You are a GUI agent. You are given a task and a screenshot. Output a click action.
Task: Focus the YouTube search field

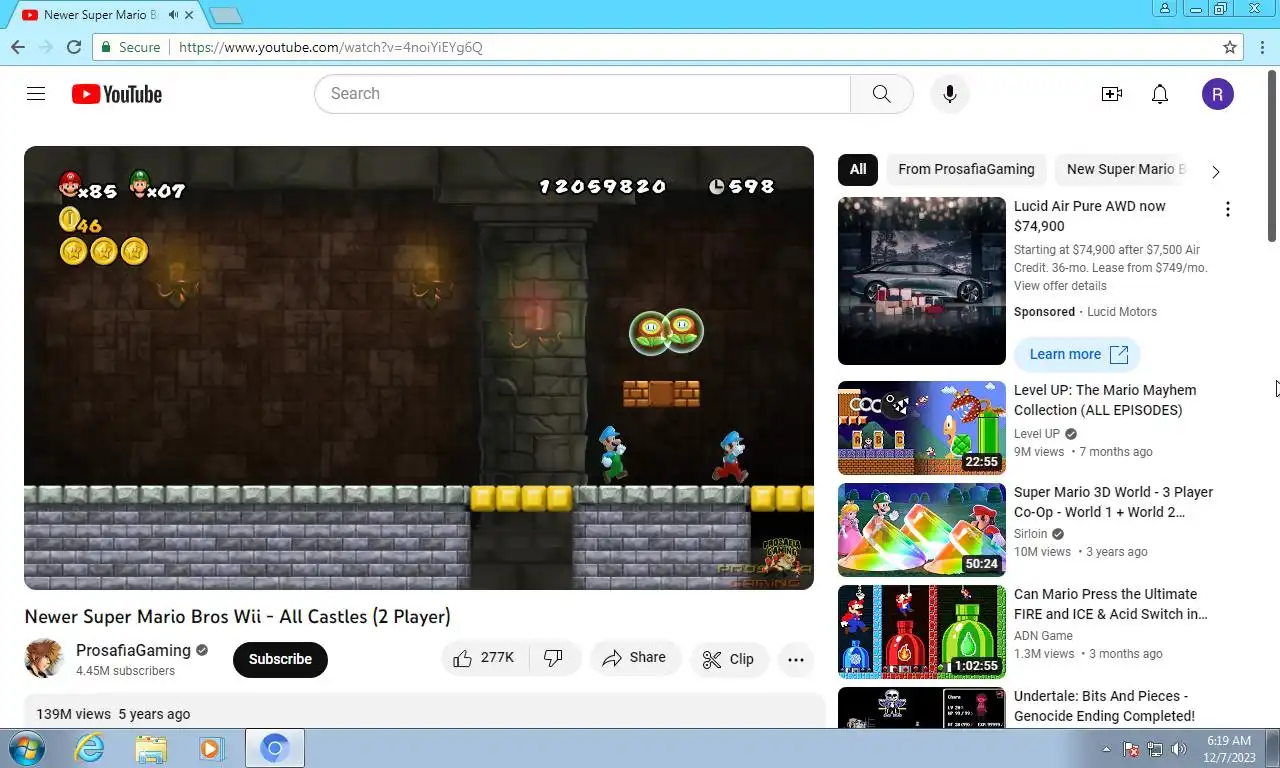pos(582,94)
